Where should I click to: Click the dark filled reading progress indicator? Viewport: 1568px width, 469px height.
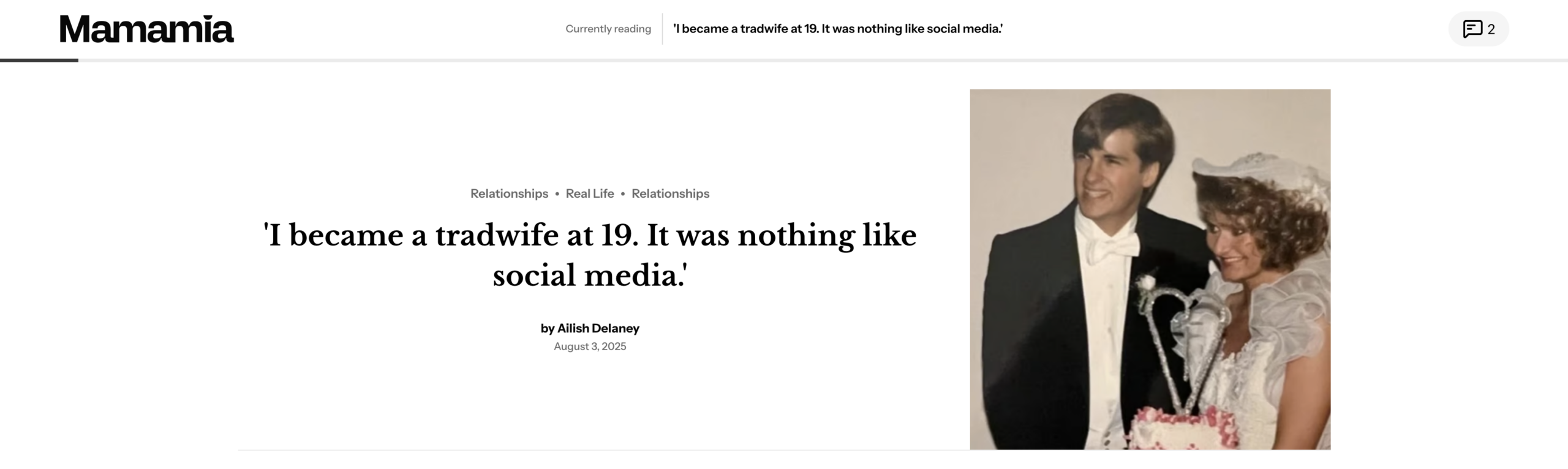coord(39,60)
